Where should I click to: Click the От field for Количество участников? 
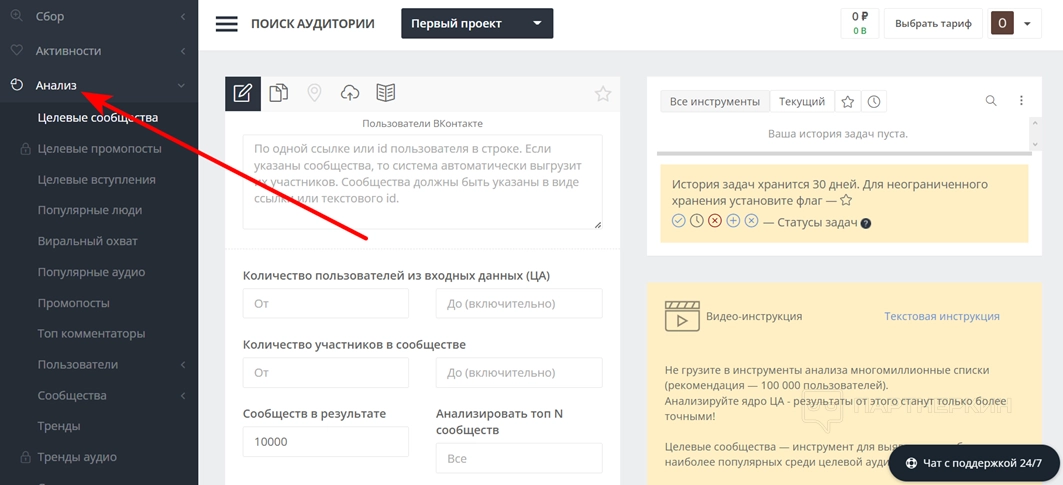coord(325,372)
